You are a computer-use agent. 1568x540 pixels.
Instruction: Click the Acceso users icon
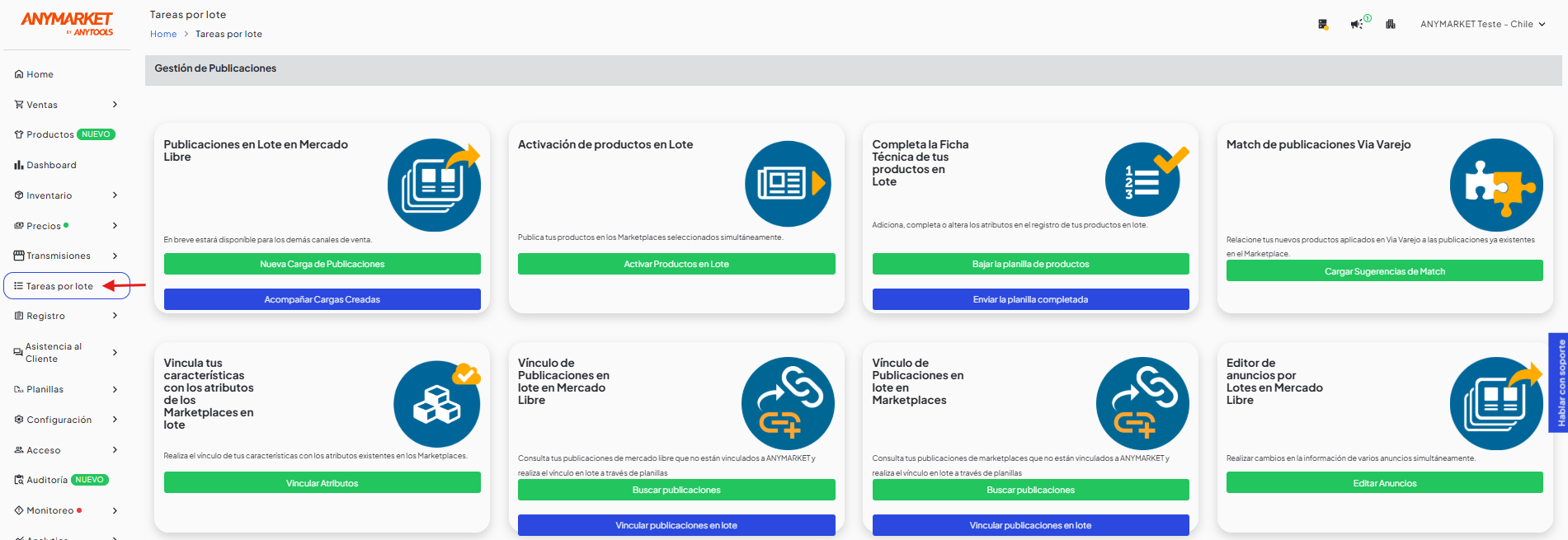click(x=18, y=450)
